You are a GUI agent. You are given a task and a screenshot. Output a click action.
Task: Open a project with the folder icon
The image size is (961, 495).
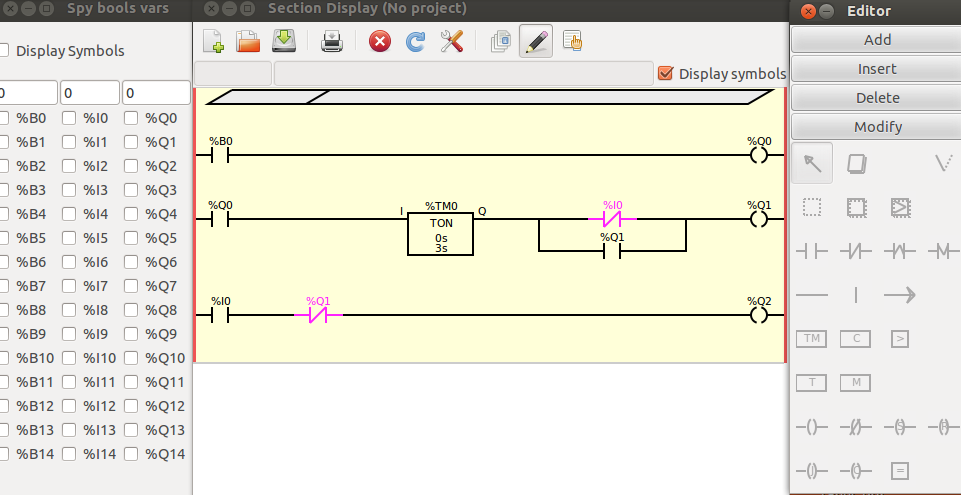pyautogui.click(x=248, y=42)
